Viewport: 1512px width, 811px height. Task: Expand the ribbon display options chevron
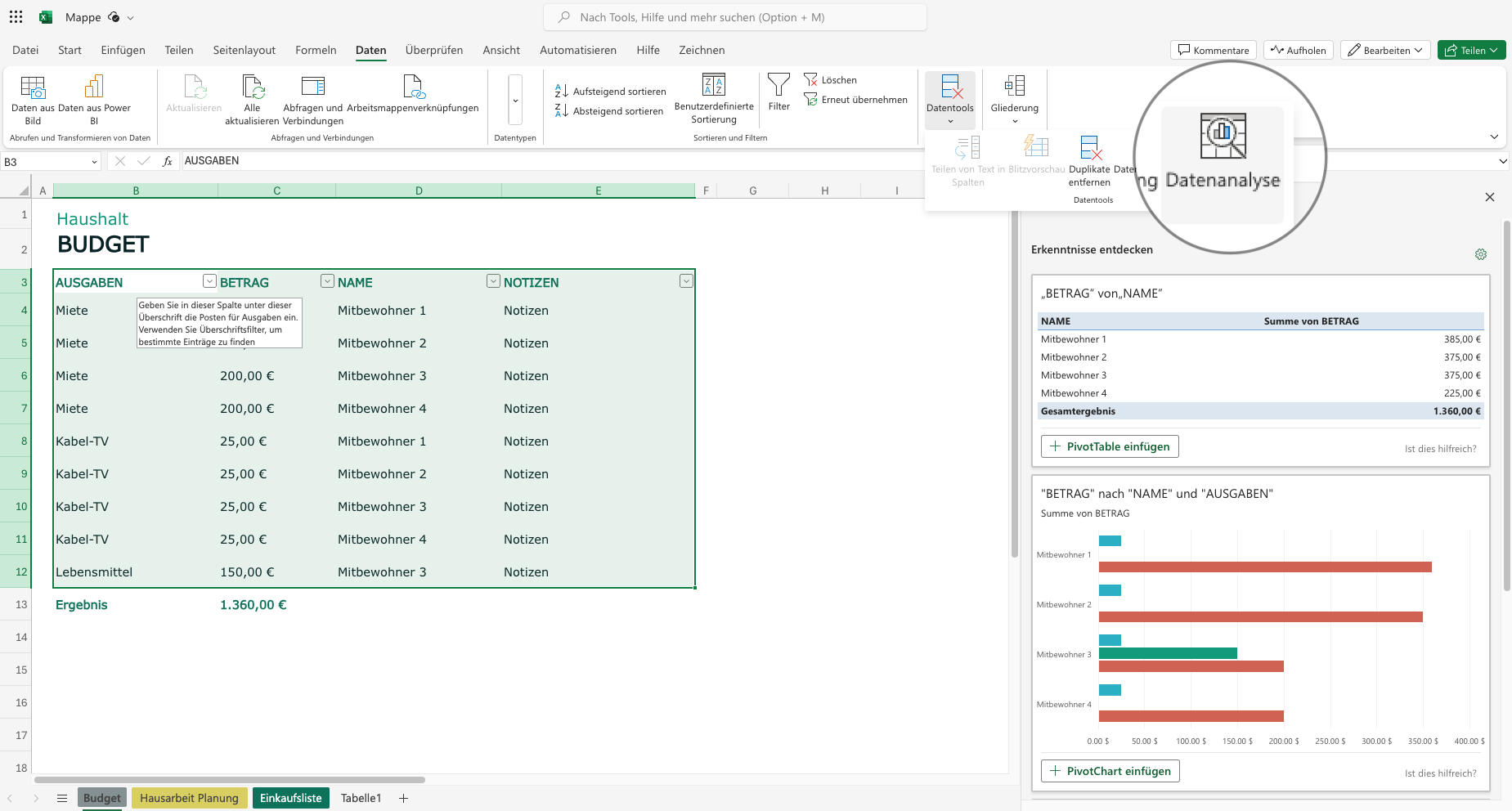coord(1494,137)
